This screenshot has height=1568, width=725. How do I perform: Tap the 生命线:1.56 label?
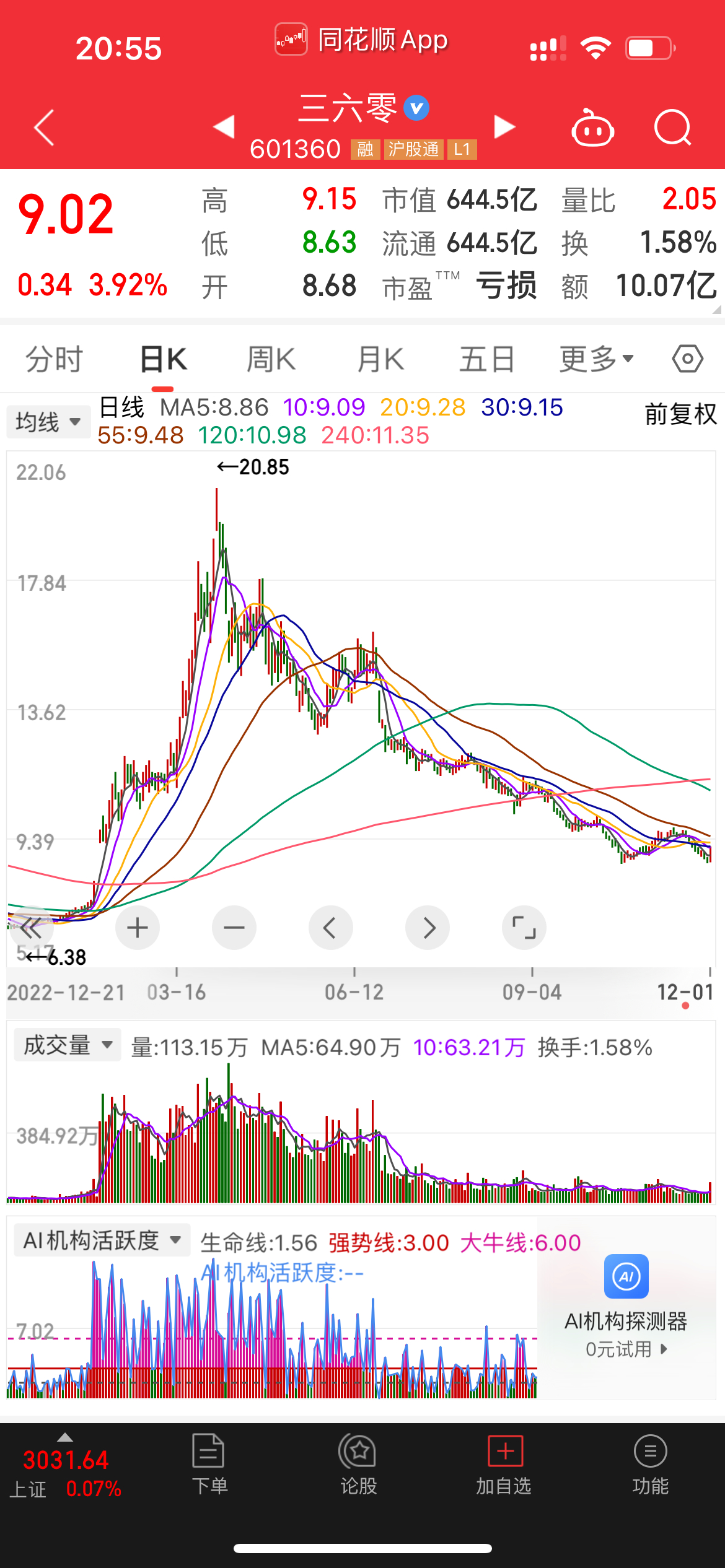click(258, 1243)
